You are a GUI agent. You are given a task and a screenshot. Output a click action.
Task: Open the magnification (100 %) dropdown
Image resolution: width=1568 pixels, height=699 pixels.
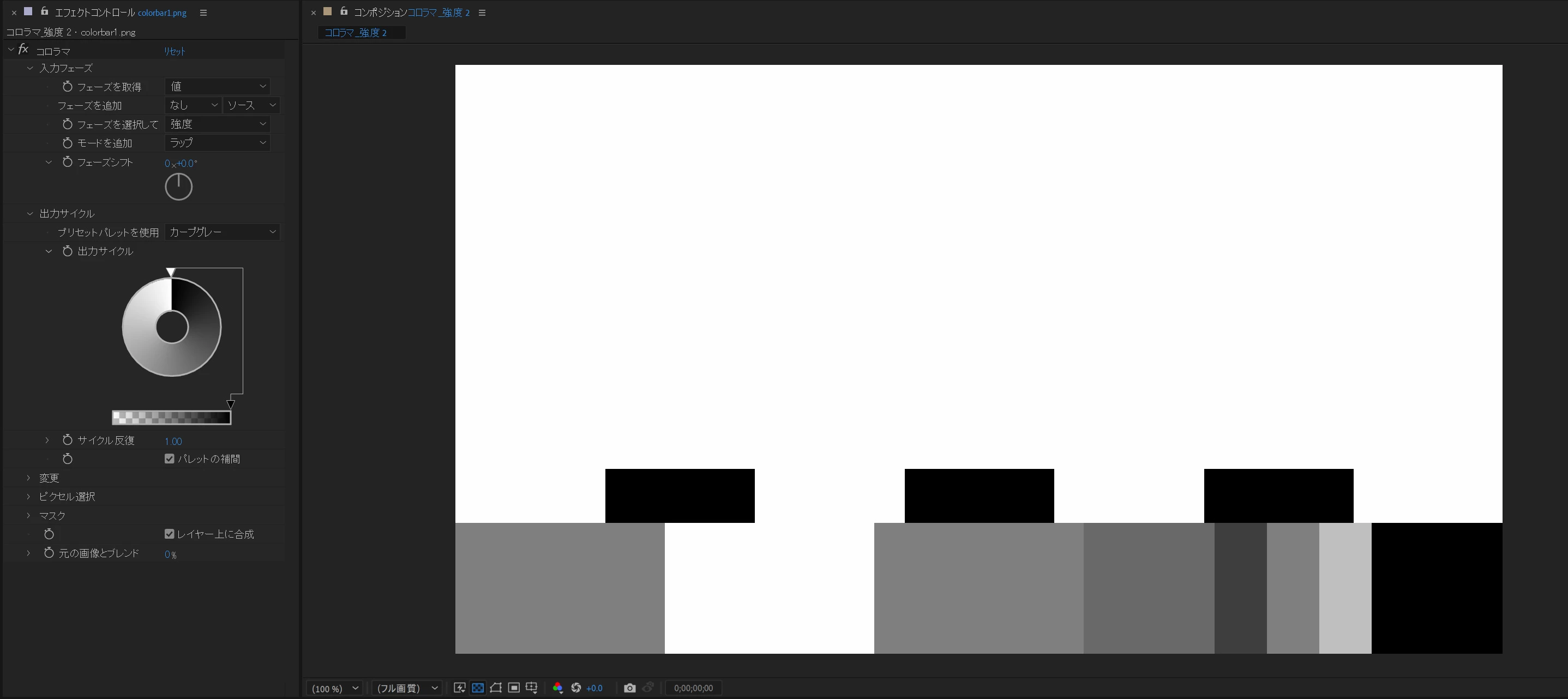[x=334, y=688]
